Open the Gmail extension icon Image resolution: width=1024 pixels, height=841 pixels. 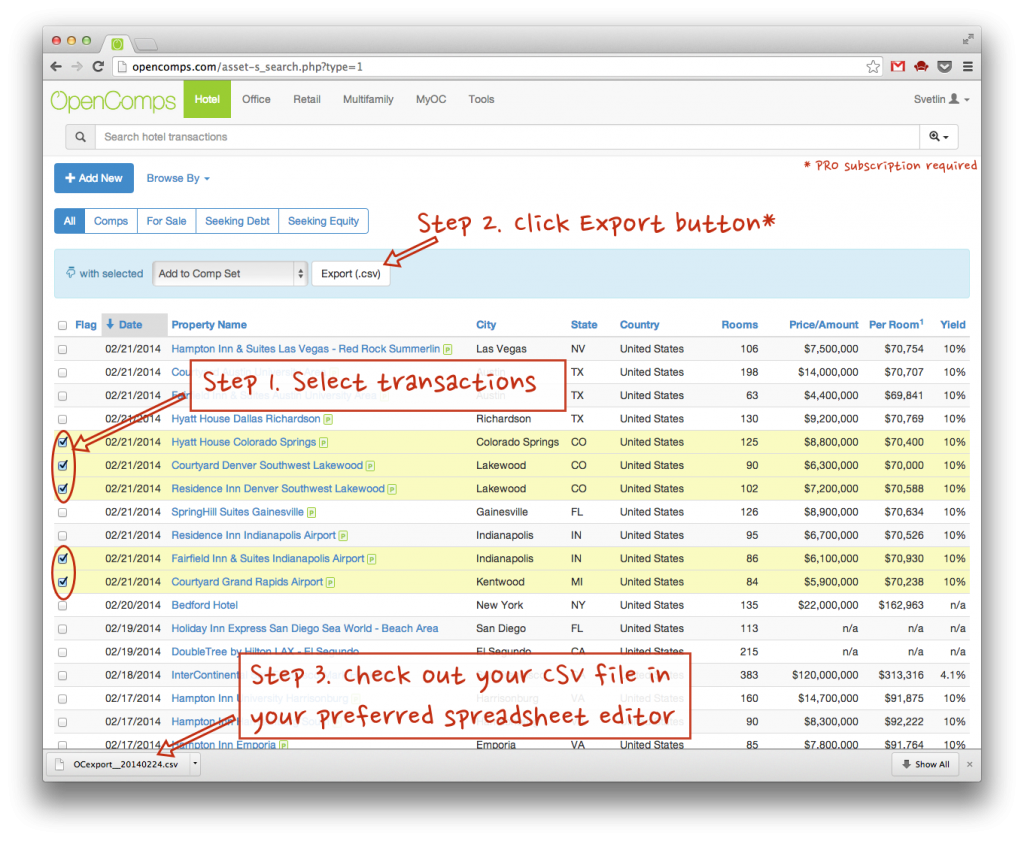click(898, 67)
